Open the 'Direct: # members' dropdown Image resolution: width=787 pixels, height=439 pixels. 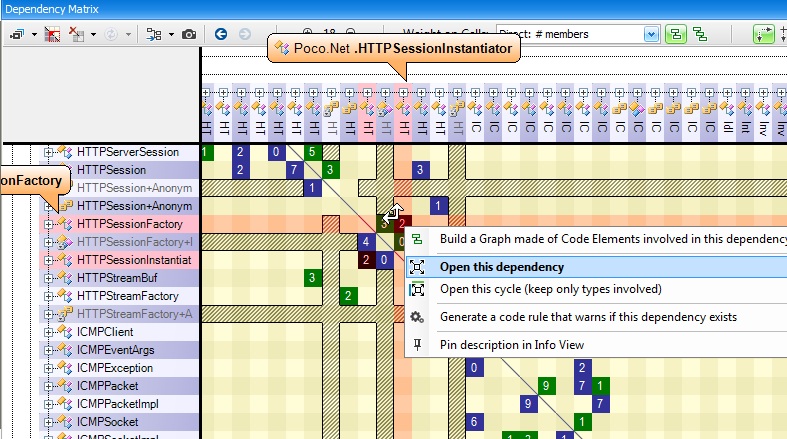point(652,34)
